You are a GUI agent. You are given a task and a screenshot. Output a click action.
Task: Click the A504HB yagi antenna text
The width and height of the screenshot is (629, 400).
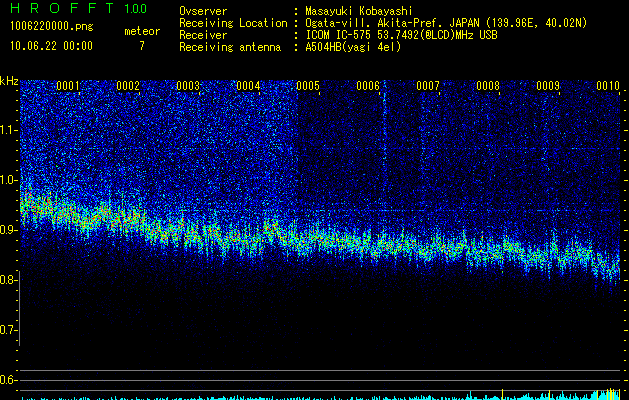[353, 47]
